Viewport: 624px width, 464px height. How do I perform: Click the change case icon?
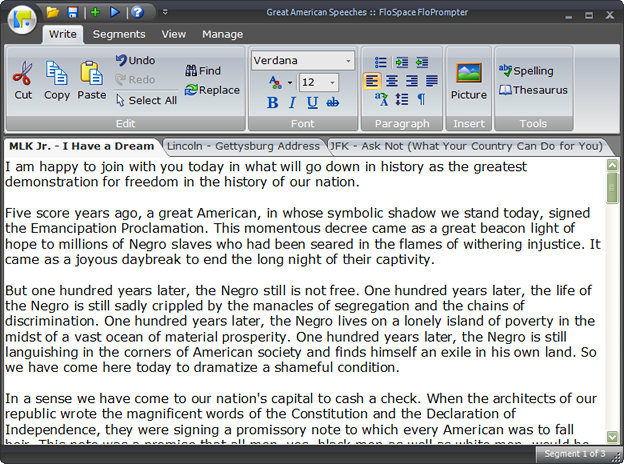tap(381, 99)
